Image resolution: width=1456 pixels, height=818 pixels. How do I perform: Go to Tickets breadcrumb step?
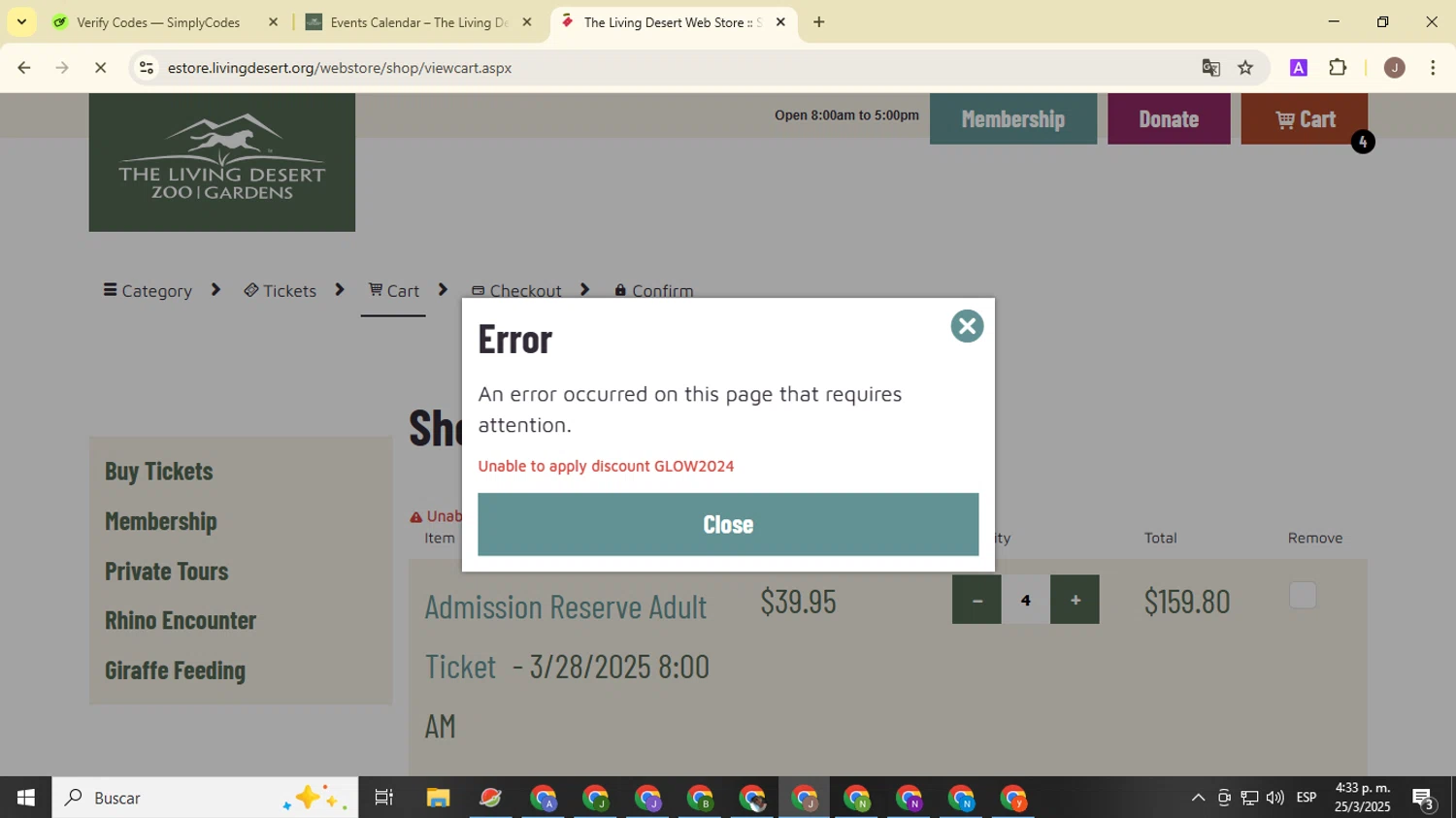pyautogui.click(x=280, y=290)
